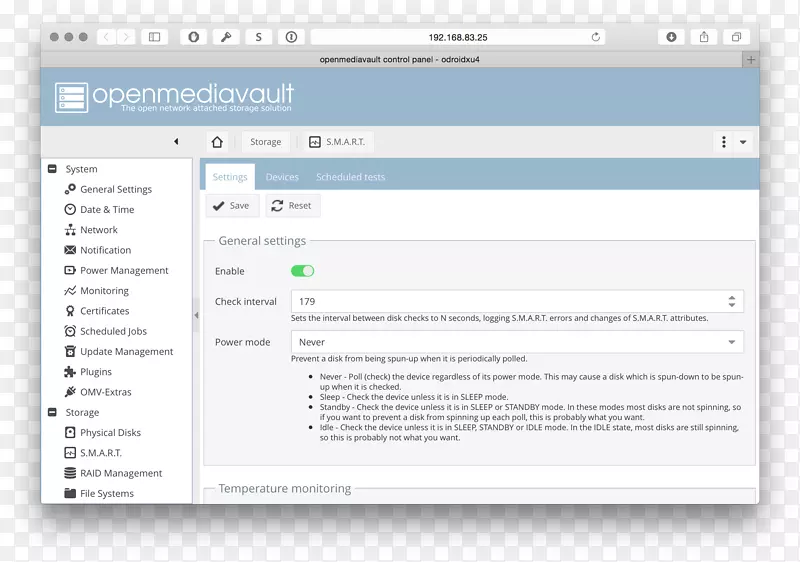This screenshot has height=562, width=800.
Task: Click the Network topology icon
Action: (70, 230)
